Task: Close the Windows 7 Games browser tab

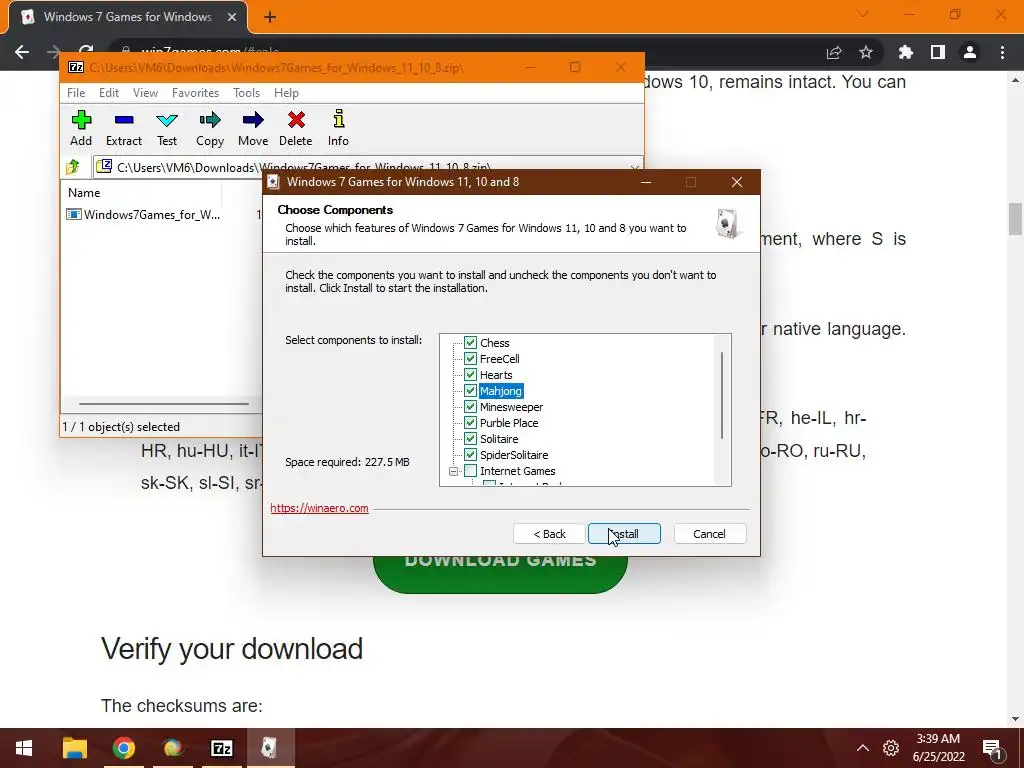Action: pos(232,17)
